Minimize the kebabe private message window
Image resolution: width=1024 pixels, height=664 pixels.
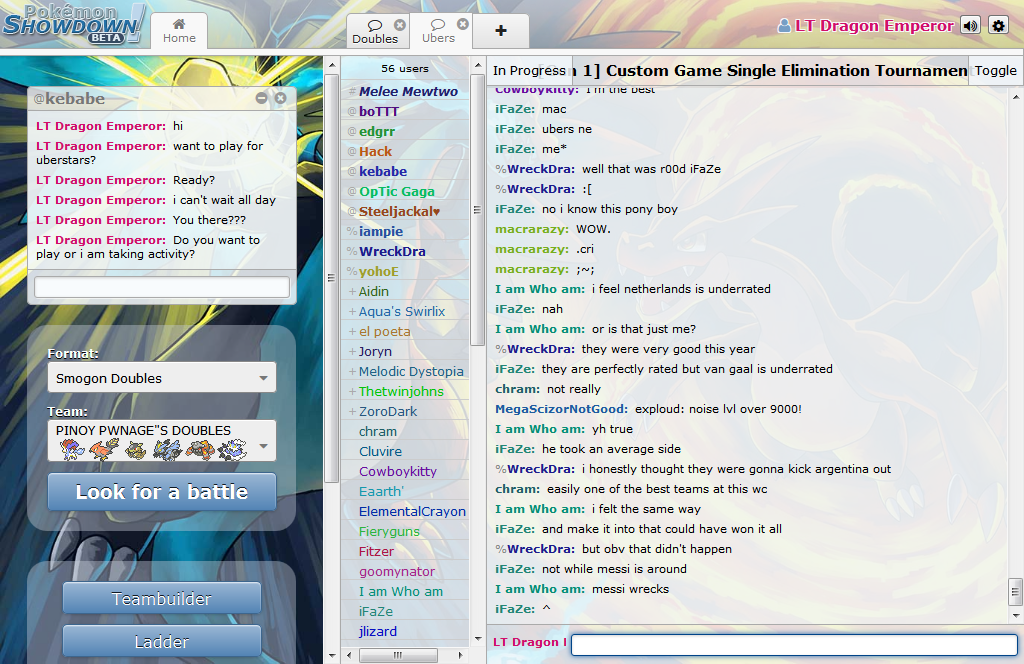pos(262,98)
